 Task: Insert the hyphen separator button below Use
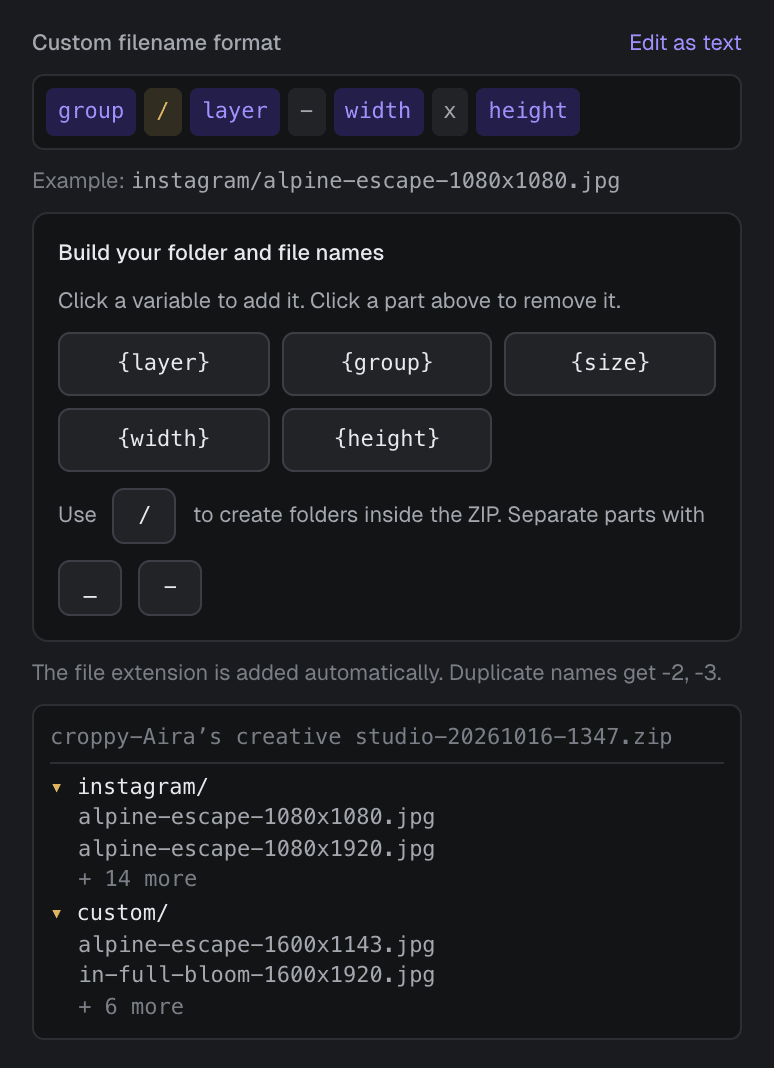pyautogui.click(x=170, y=588)
